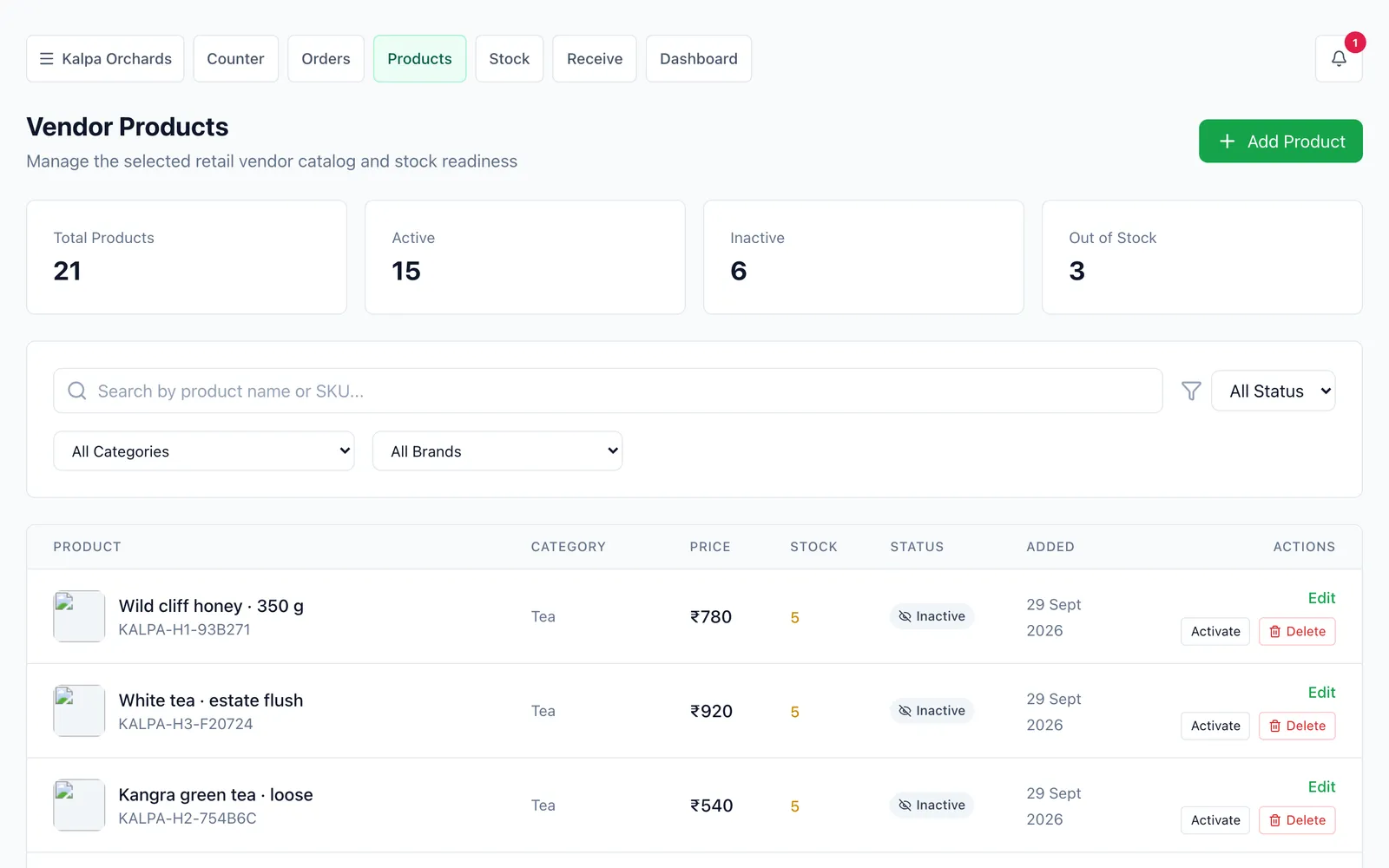Click White tea estate flush thumbnail
Viewport: 1389px width, 868px height.
click(x=79, y=711)
